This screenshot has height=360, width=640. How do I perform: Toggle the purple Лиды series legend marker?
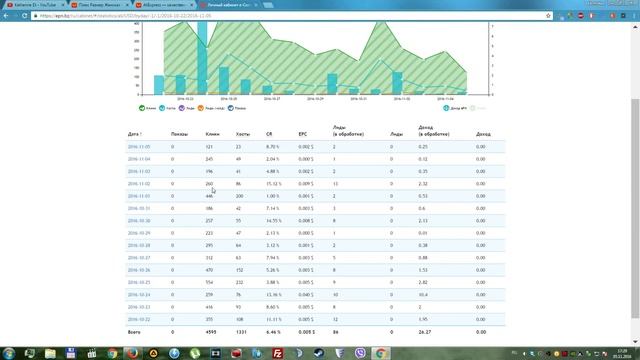182,108
